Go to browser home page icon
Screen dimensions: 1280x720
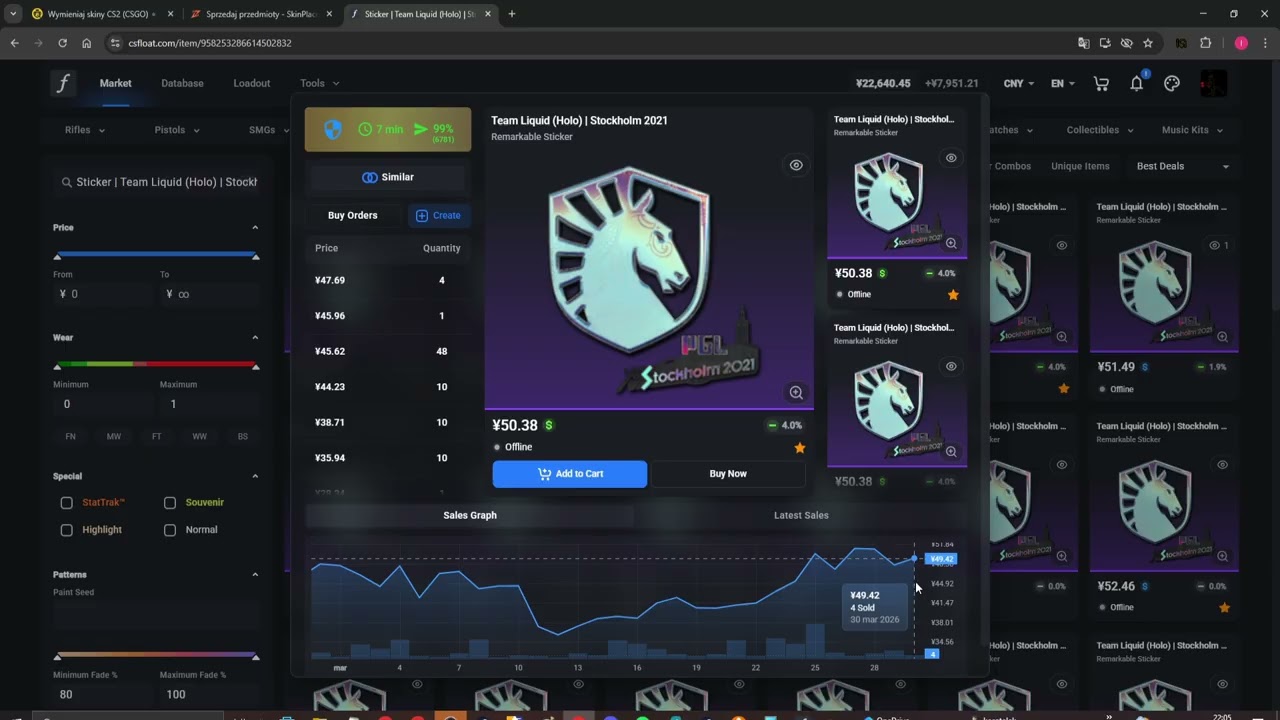pos(87,43)
